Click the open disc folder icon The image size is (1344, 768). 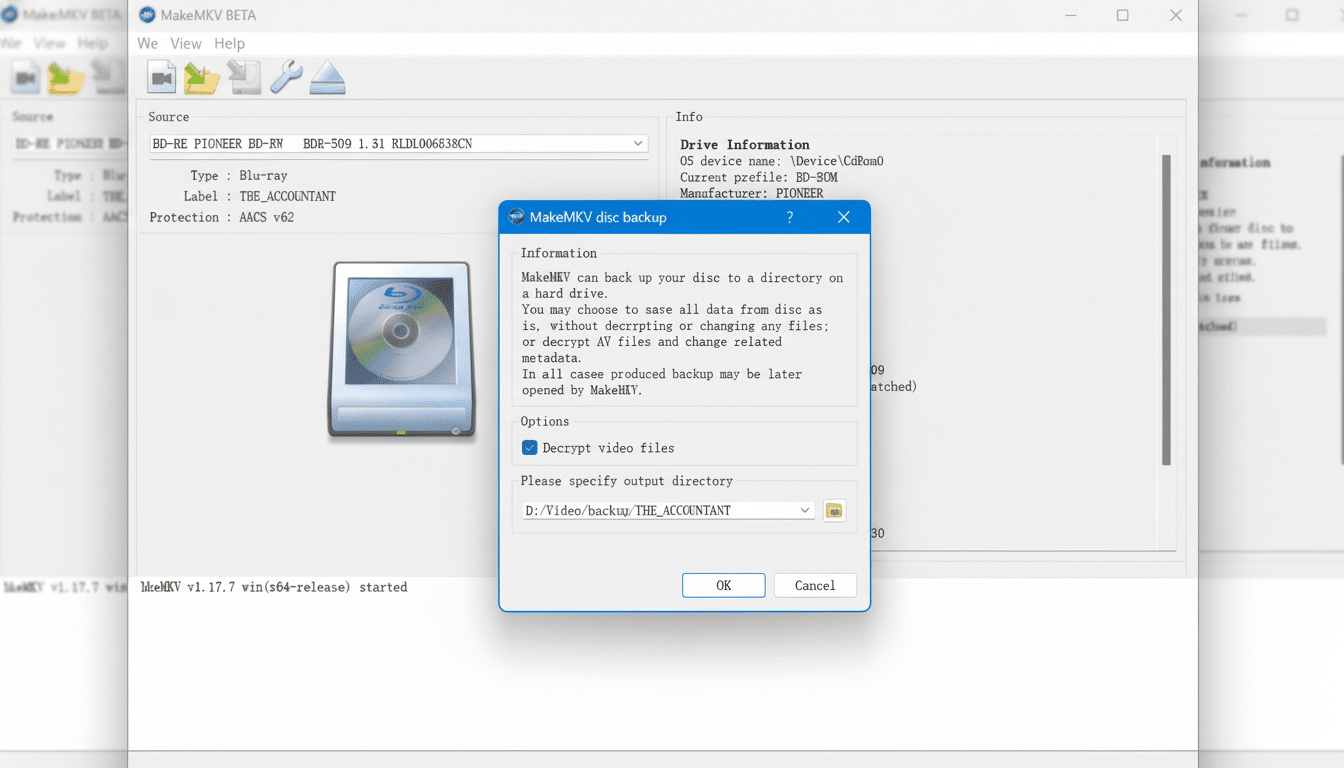201,77
